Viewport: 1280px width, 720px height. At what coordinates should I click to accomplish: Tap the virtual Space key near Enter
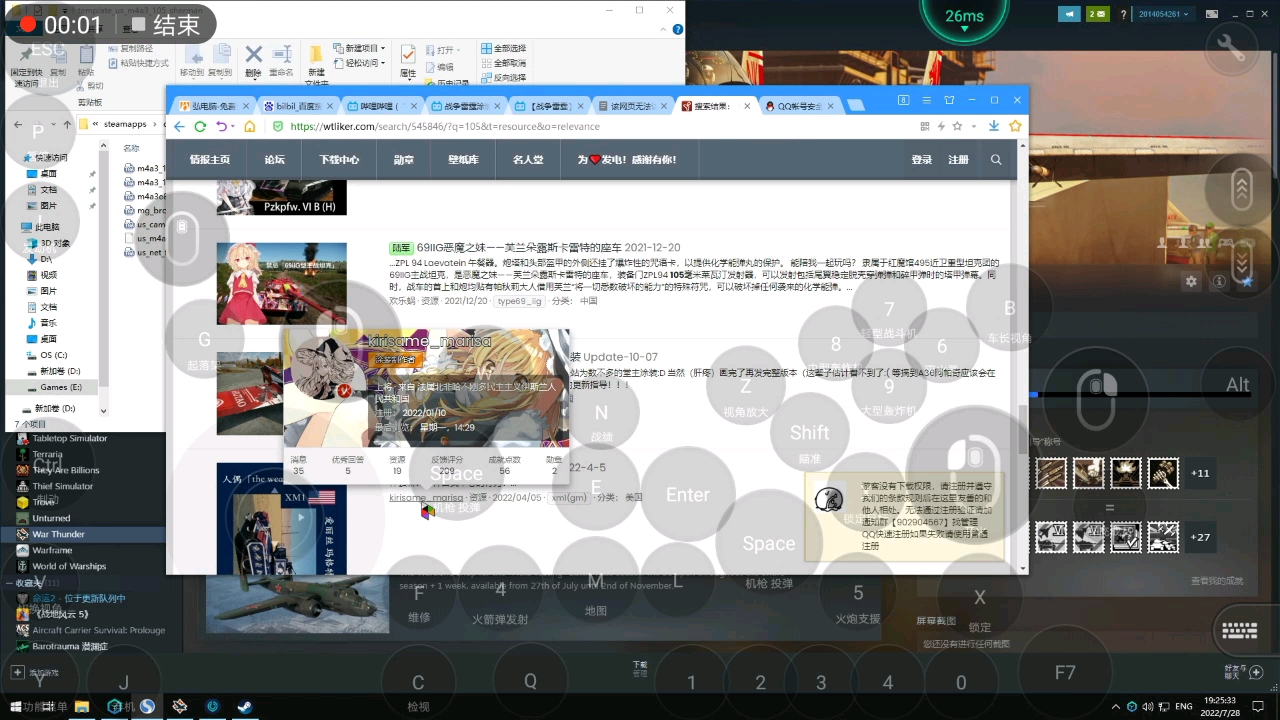point(768,543)
